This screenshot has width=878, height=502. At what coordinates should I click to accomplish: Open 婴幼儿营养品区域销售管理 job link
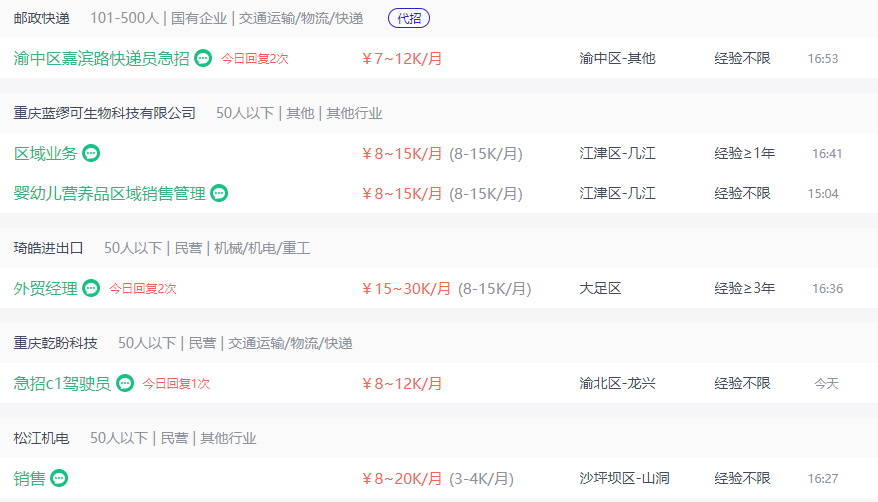(109, 193)
